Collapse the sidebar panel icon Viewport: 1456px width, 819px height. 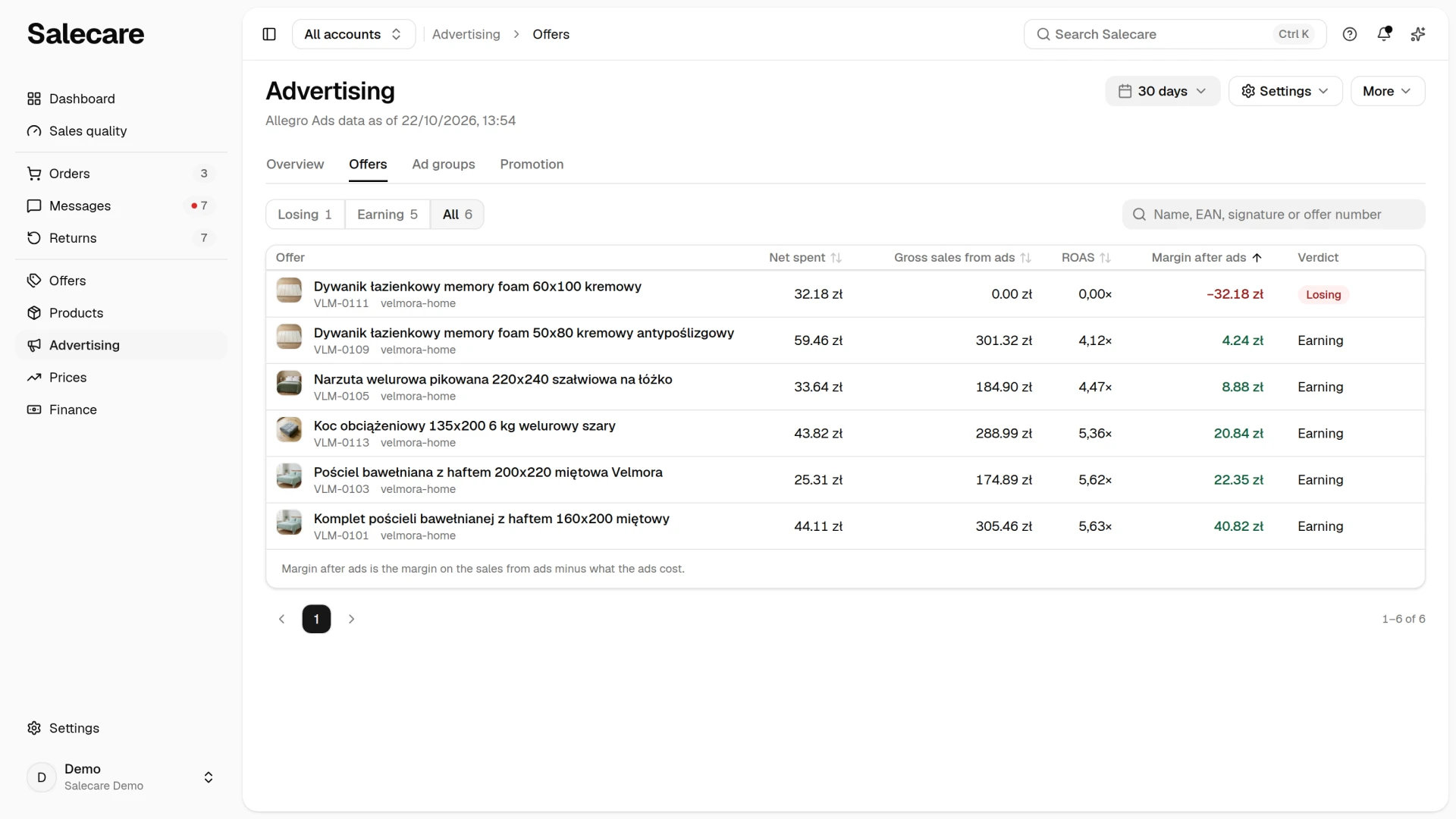[x=269, y=34]
